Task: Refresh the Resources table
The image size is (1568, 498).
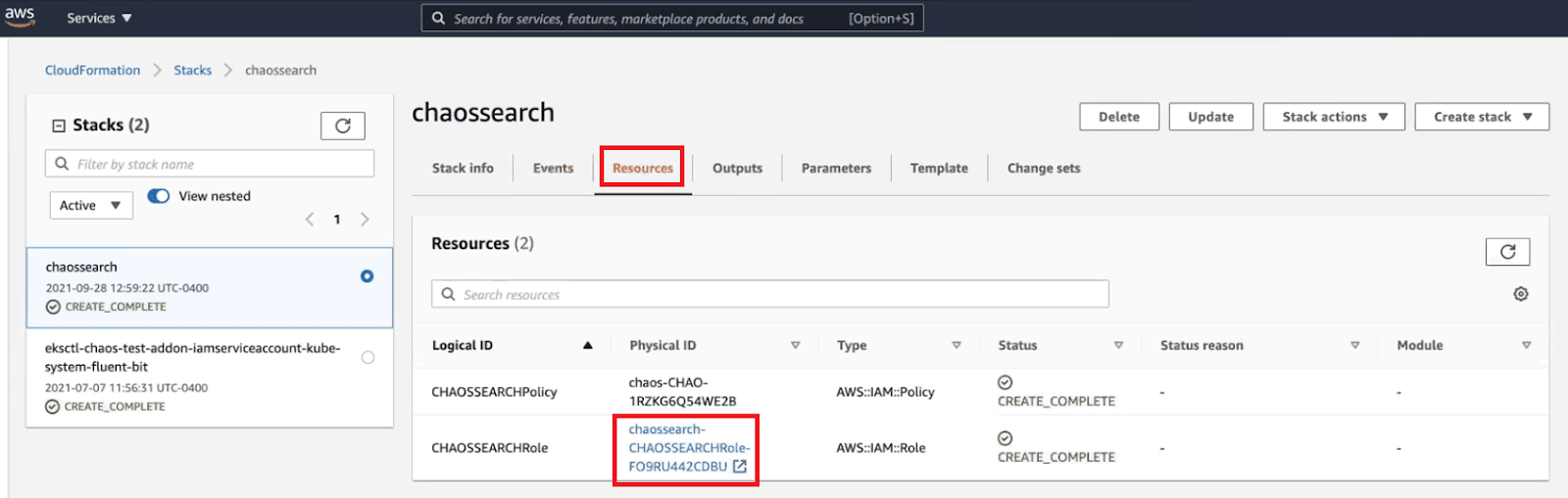Action: point(1507,252)
